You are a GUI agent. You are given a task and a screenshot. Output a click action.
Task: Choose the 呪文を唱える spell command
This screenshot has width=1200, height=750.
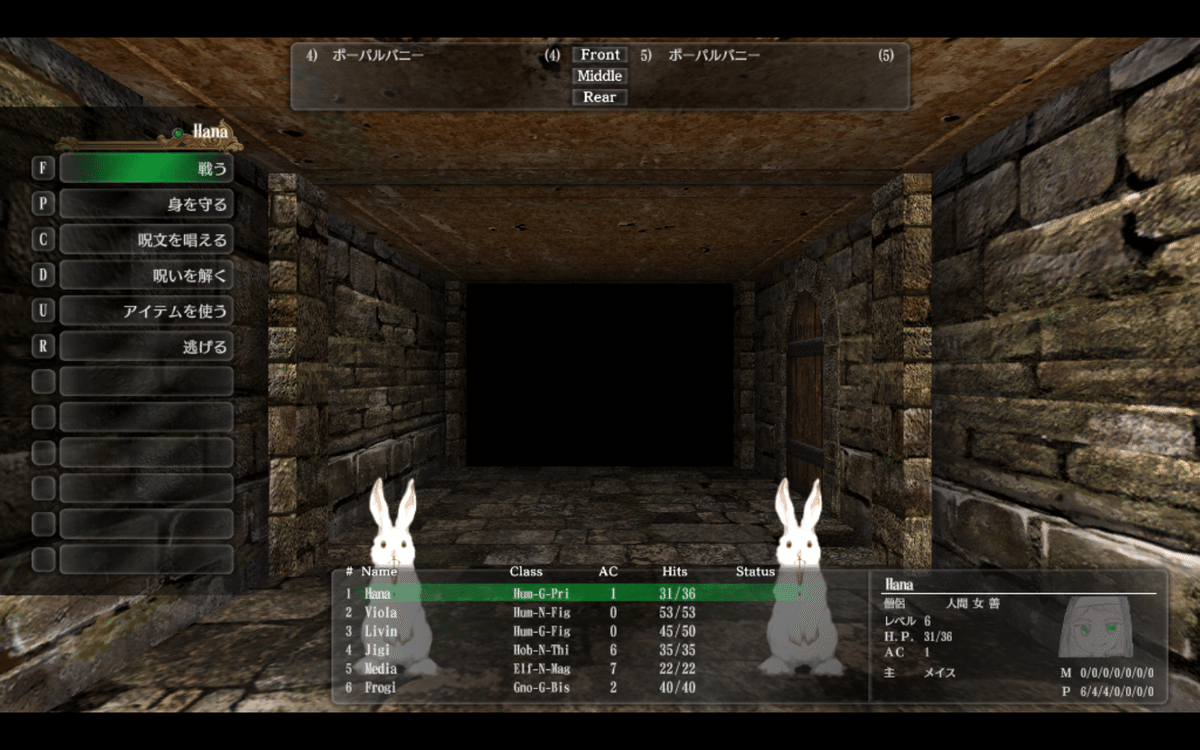click(x=146, y=240)
